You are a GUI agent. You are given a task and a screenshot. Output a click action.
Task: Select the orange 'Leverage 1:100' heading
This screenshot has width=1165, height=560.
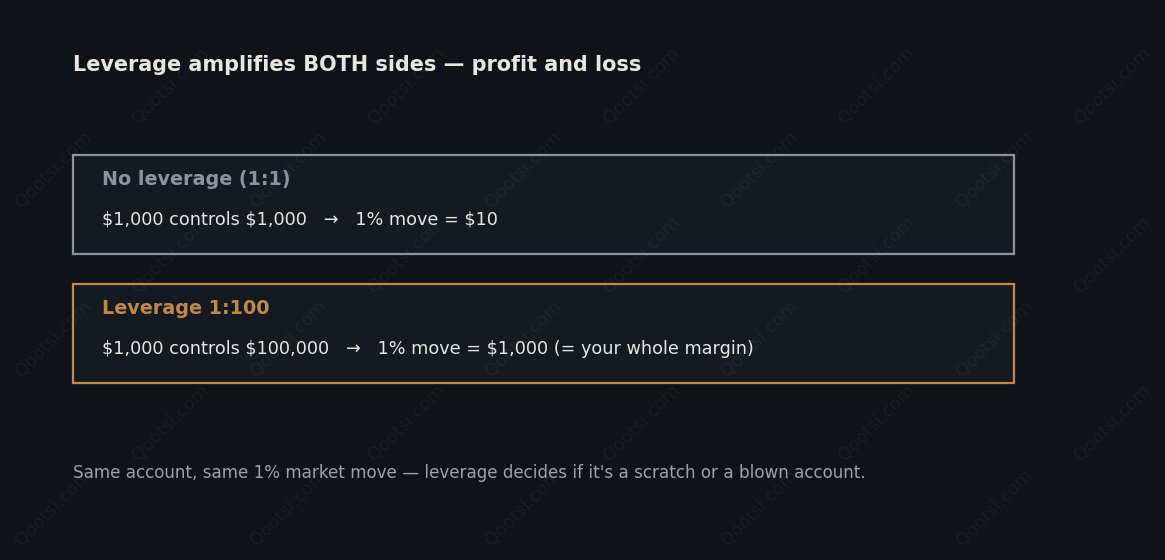(x=186, y=308)
